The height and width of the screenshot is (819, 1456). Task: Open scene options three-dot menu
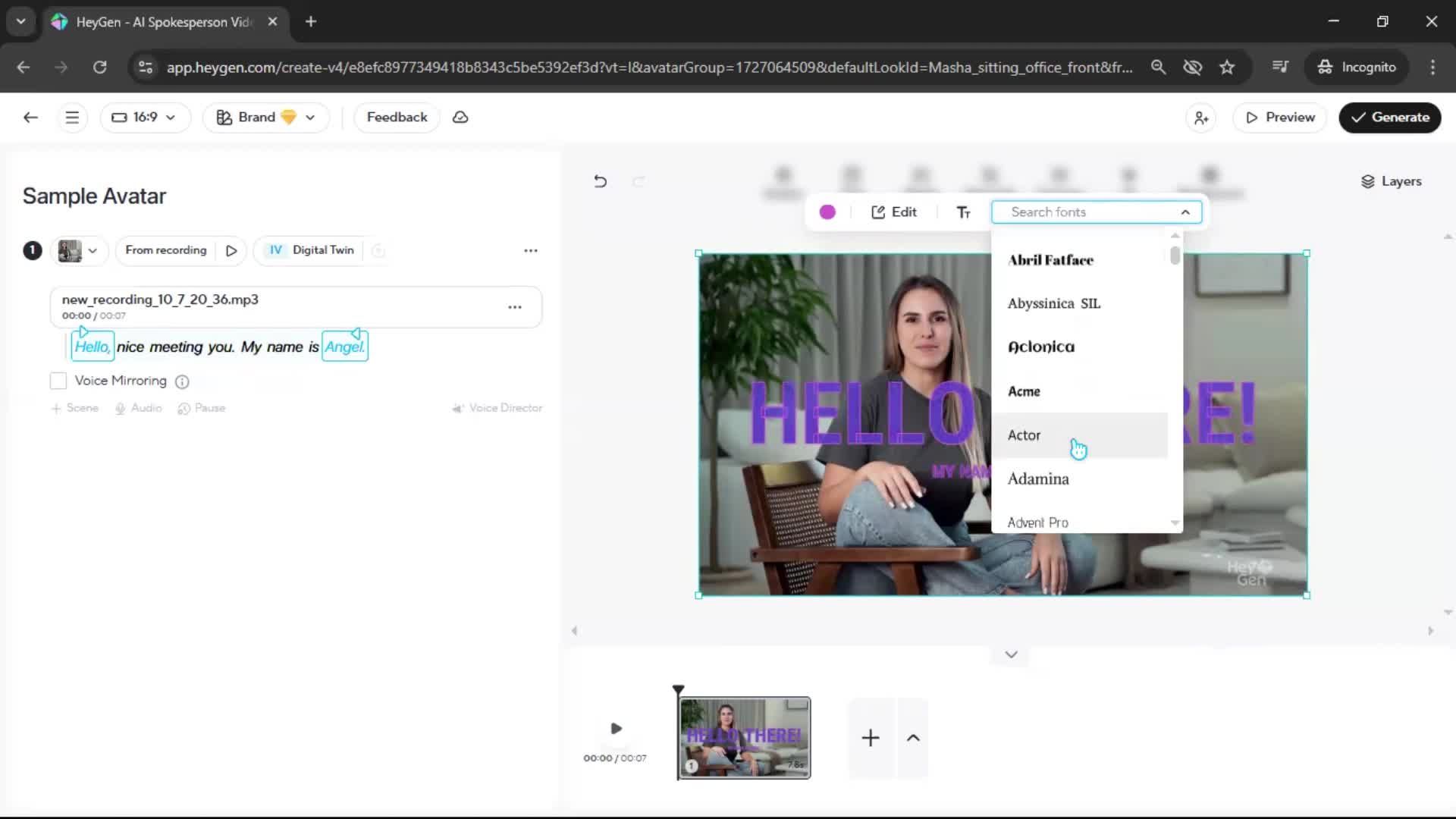[531, 250]
